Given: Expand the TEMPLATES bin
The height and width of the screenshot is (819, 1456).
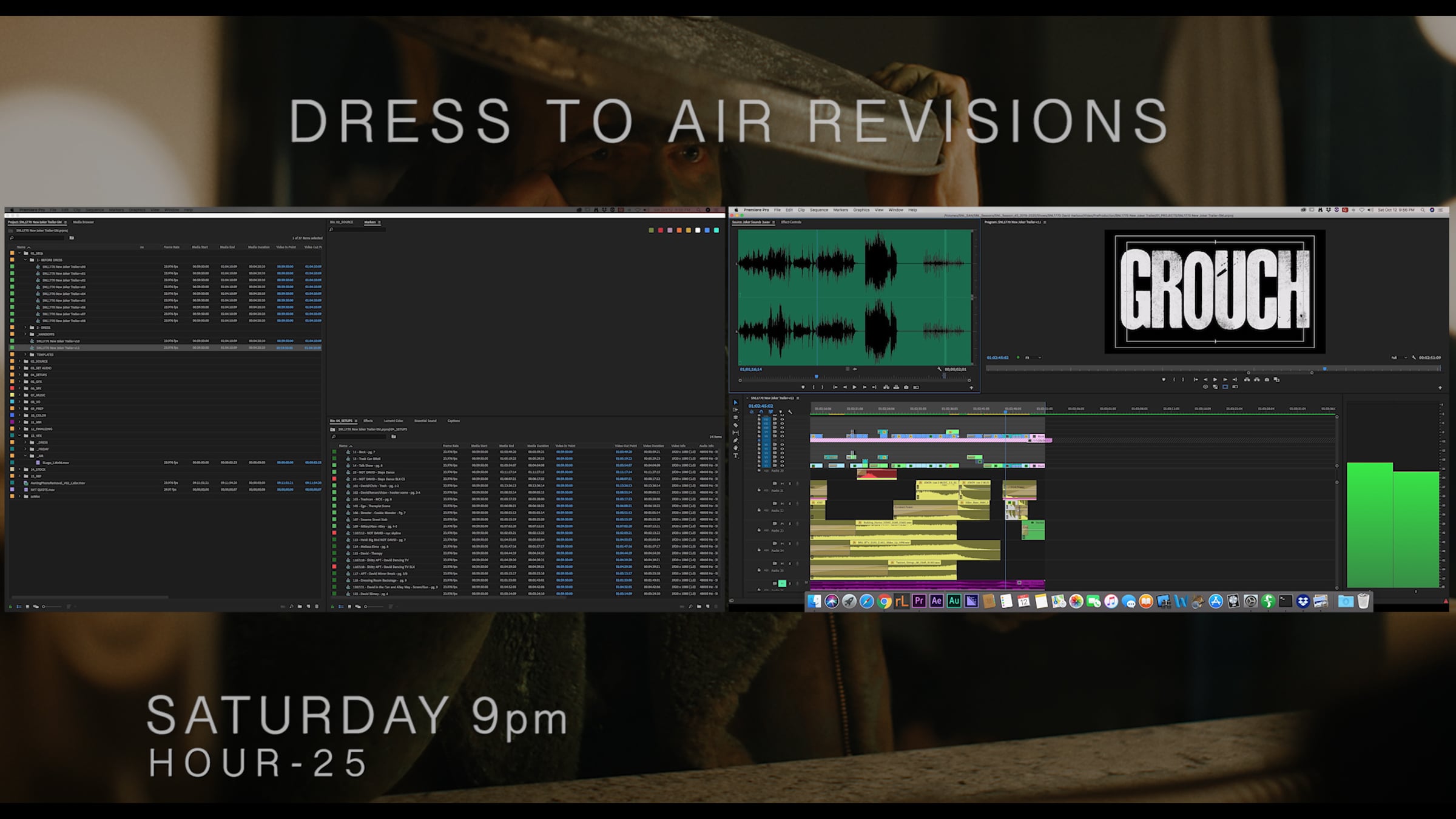Looking at the screenshot, I should pyautogui.click(x=25, y=354).
